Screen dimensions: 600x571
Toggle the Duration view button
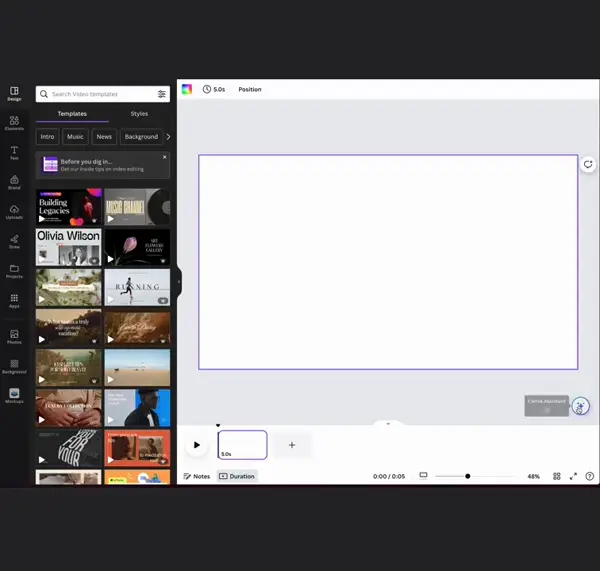[237, 476]
